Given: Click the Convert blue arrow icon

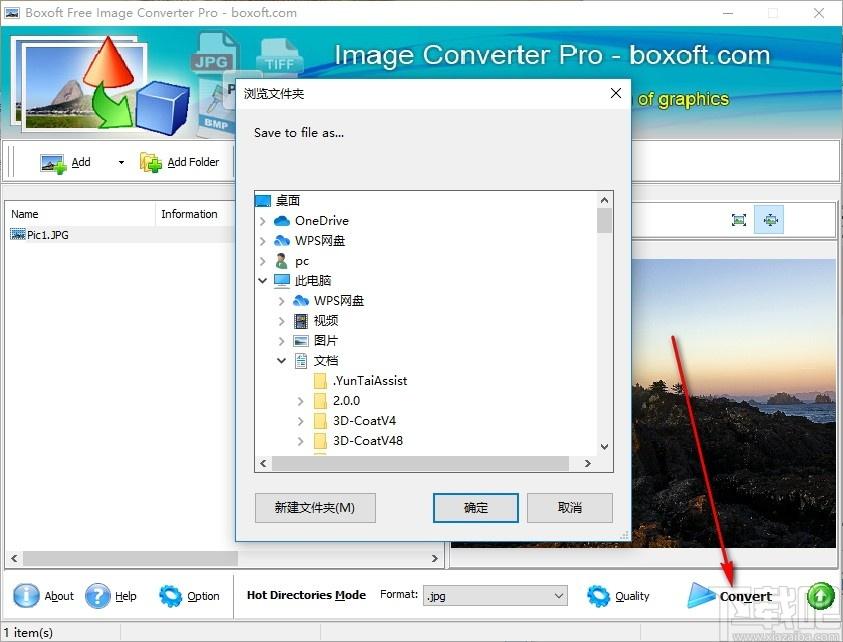Looking at the screenshot, I should tap(701, 595).
